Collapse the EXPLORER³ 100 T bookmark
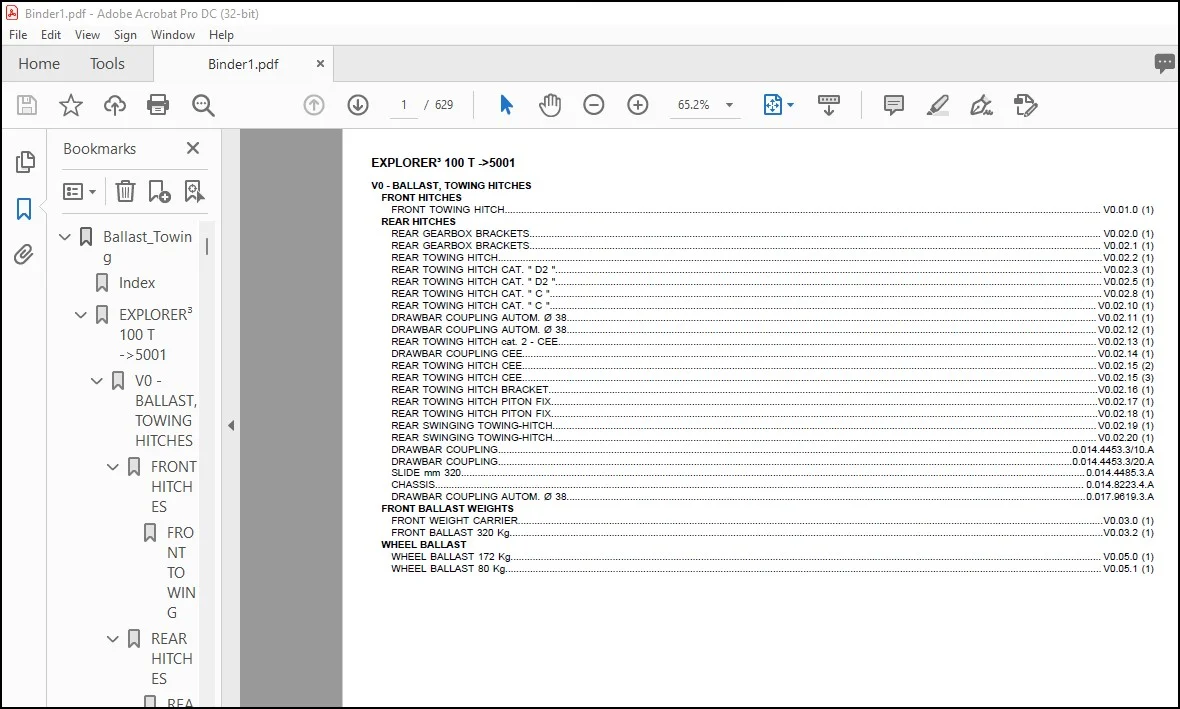Screen dimensions: 1180x709 pyautogui.click(x=81, y=315)
